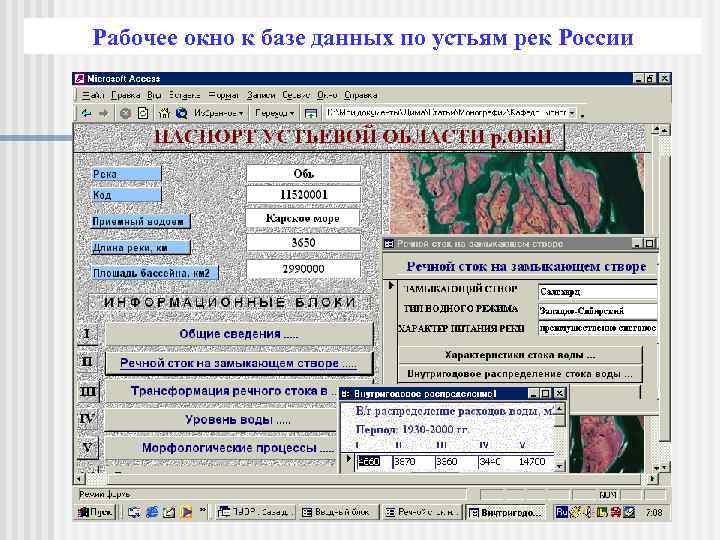This screenshot has height=540, width=720.
Task: Click the Пуск Start button
Action: pyautogui.click(x=95, y=512)
